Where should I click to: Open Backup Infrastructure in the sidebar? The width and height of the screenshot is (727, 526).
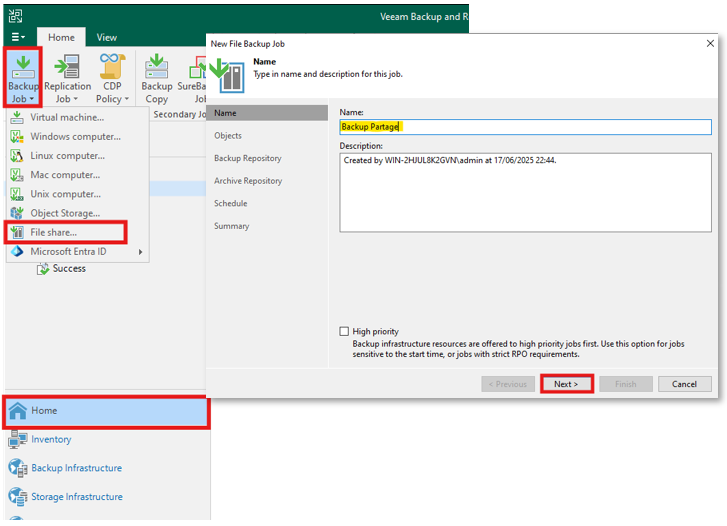[76, 468]
